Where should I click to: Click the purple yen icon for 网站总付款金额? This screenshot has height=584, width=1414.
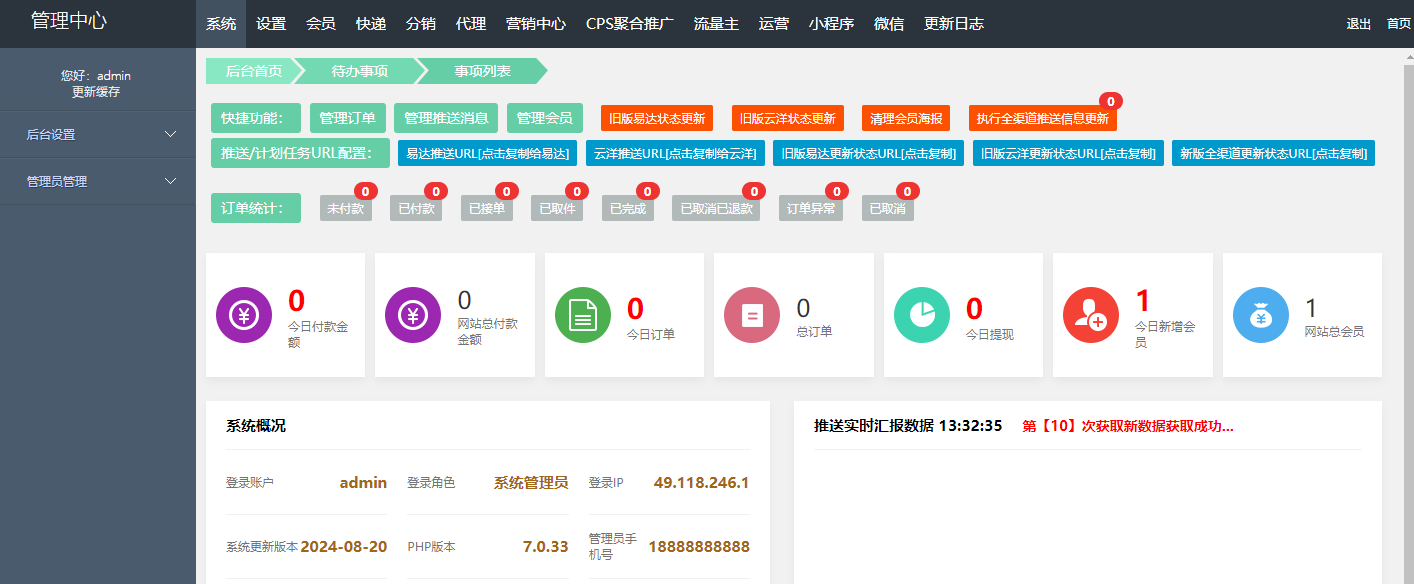coord(413,315)
